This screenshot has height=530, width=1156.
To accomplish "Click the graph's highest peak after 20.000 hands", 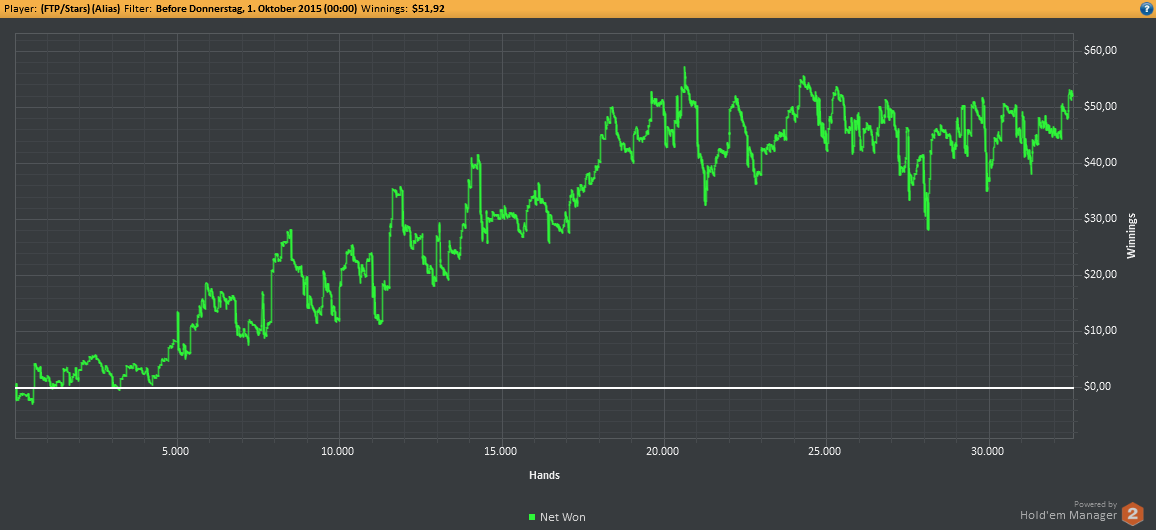I will pyautogui.click(x=684, y=68).
